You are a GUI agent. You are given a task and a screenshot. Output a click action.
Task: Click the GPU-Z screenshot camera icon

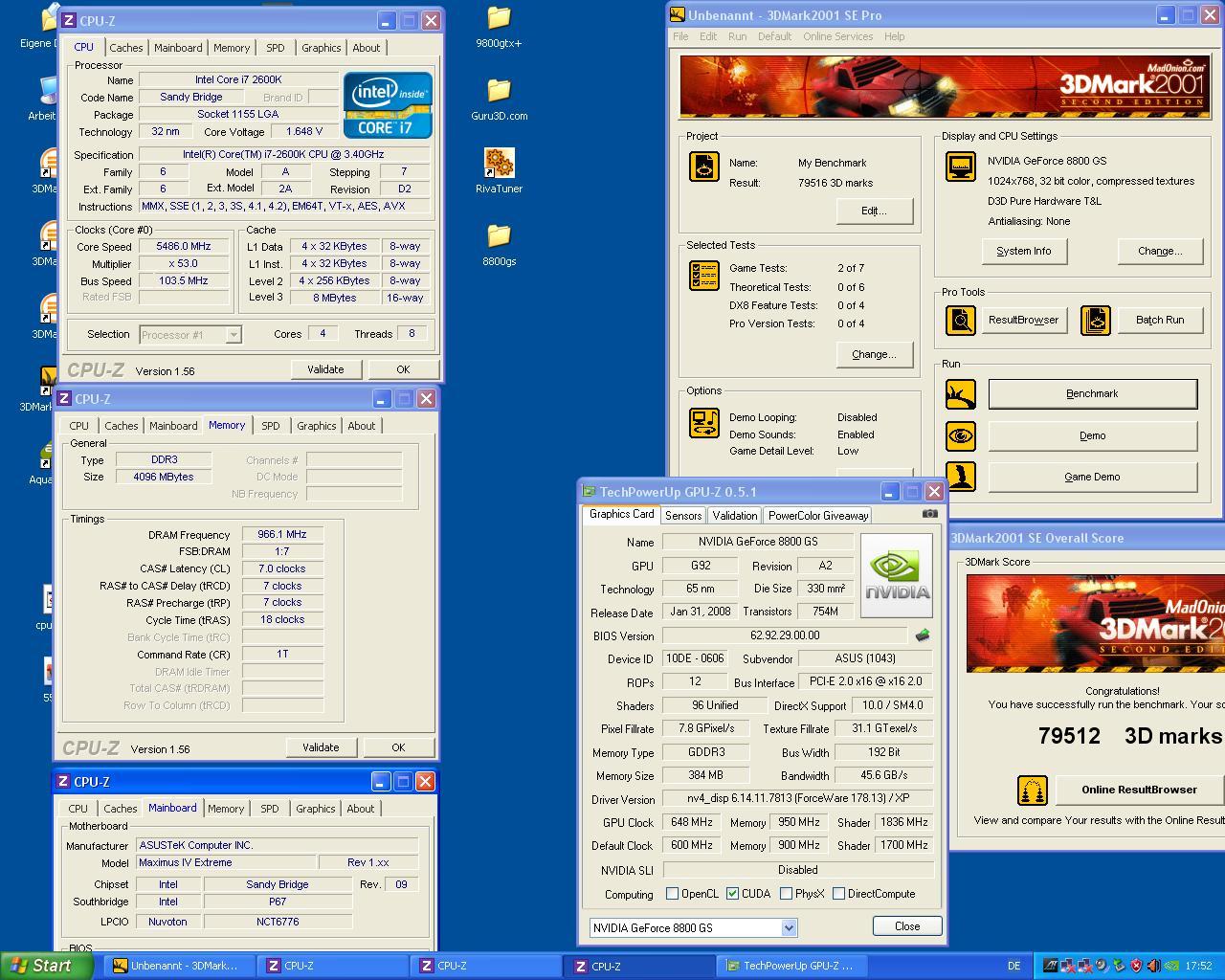929,514
